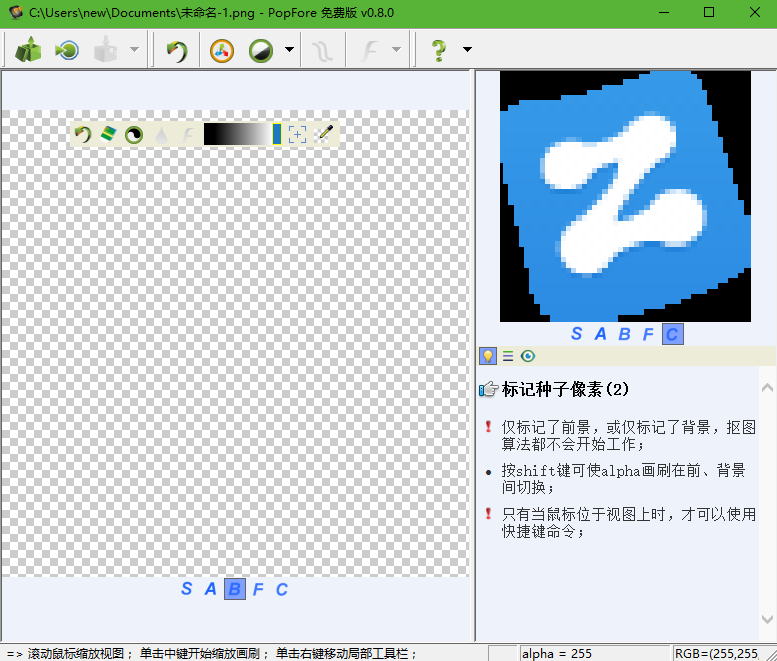
Task: Click the black-white alpha circle icon
Action: (261, 51)
